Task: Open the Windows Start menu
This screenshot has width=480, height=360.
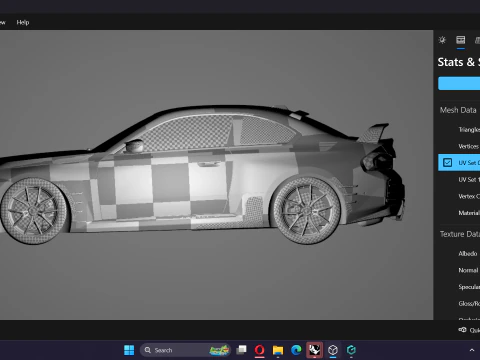Action: (x=129, y=350)
